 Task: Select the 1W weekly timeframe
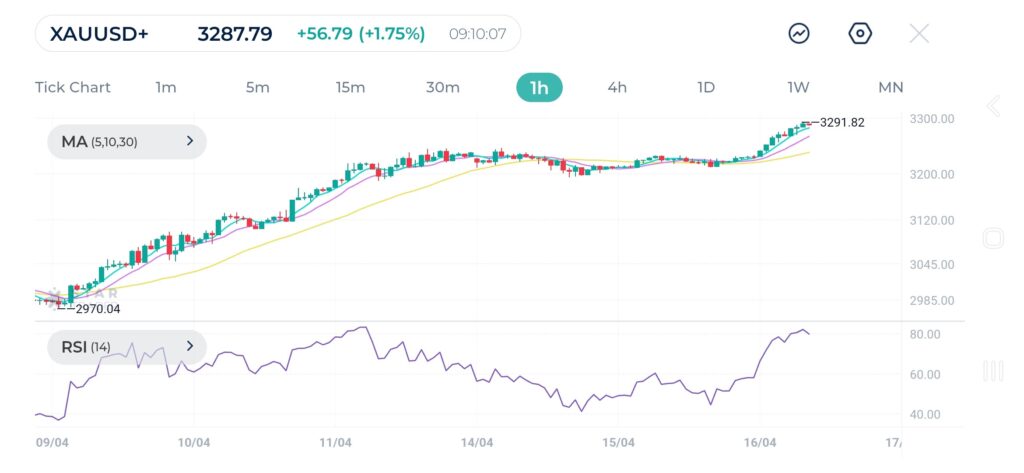click(x=798, y=87)
